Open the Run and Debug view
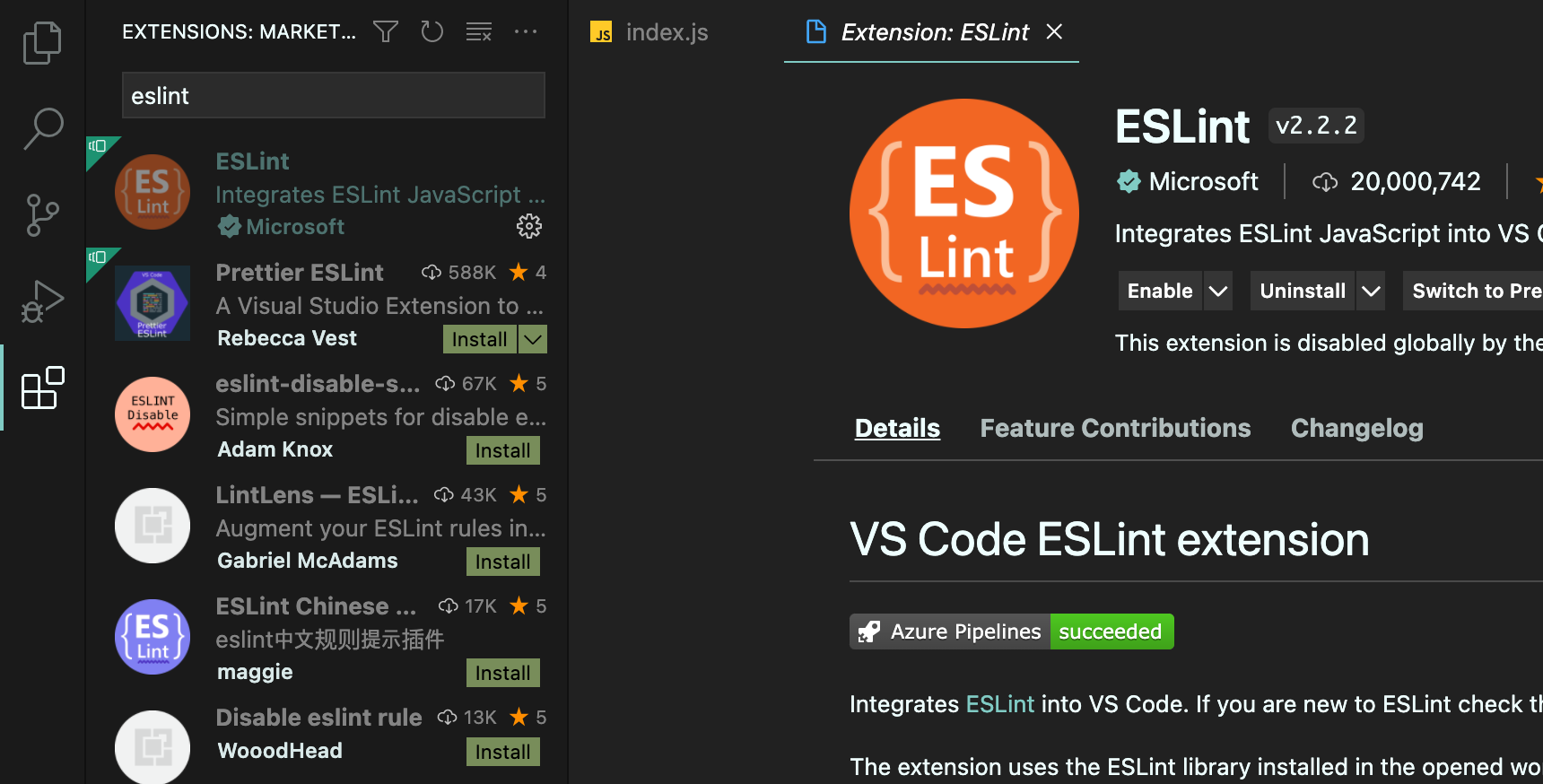Screen dimensions: 1543x784 (42, 301)
